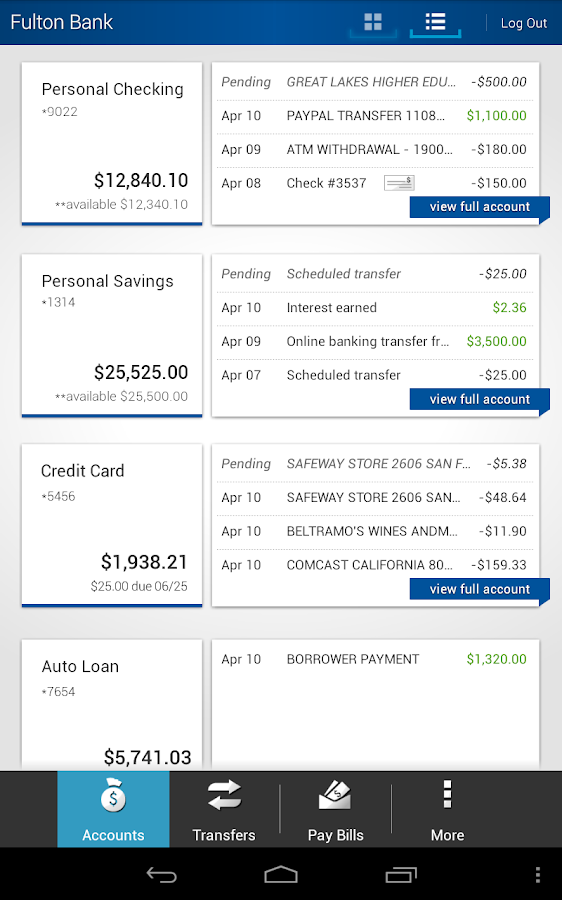Open the Pay Bills envelope icon
This screenshot has height=900, width=562.
click(335, 795)
